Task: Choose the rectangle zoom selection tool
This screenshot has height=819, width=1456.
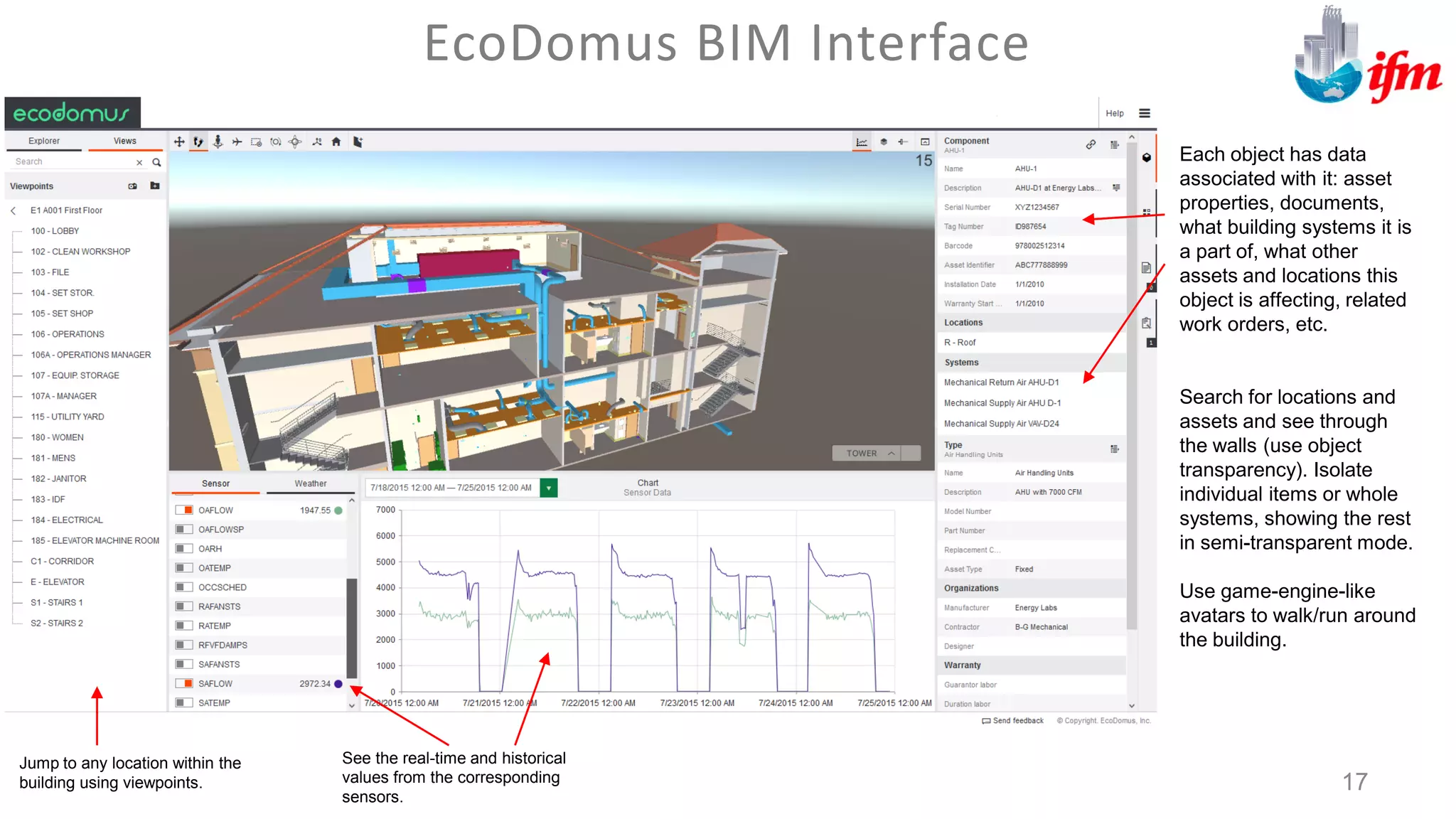Action: point(256,142)
